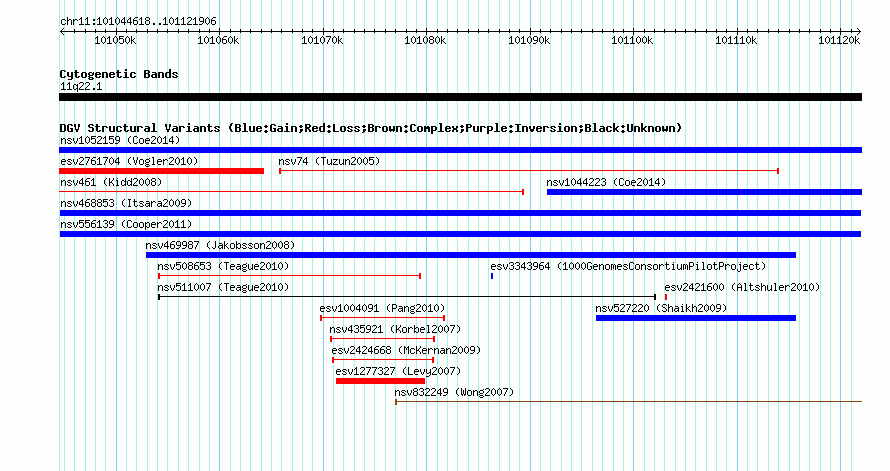Screen dimensions: 890x471
Task: Open the 'nsv527220 (Shaikh2009)' label
Action: coord(661,308)
